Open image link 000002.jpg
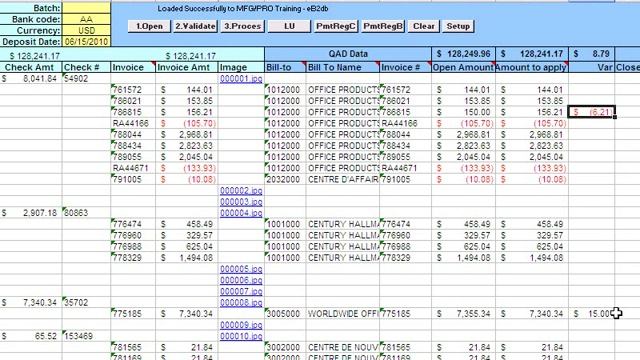Viewport: 640px width, 360px height. coord(241,190)
